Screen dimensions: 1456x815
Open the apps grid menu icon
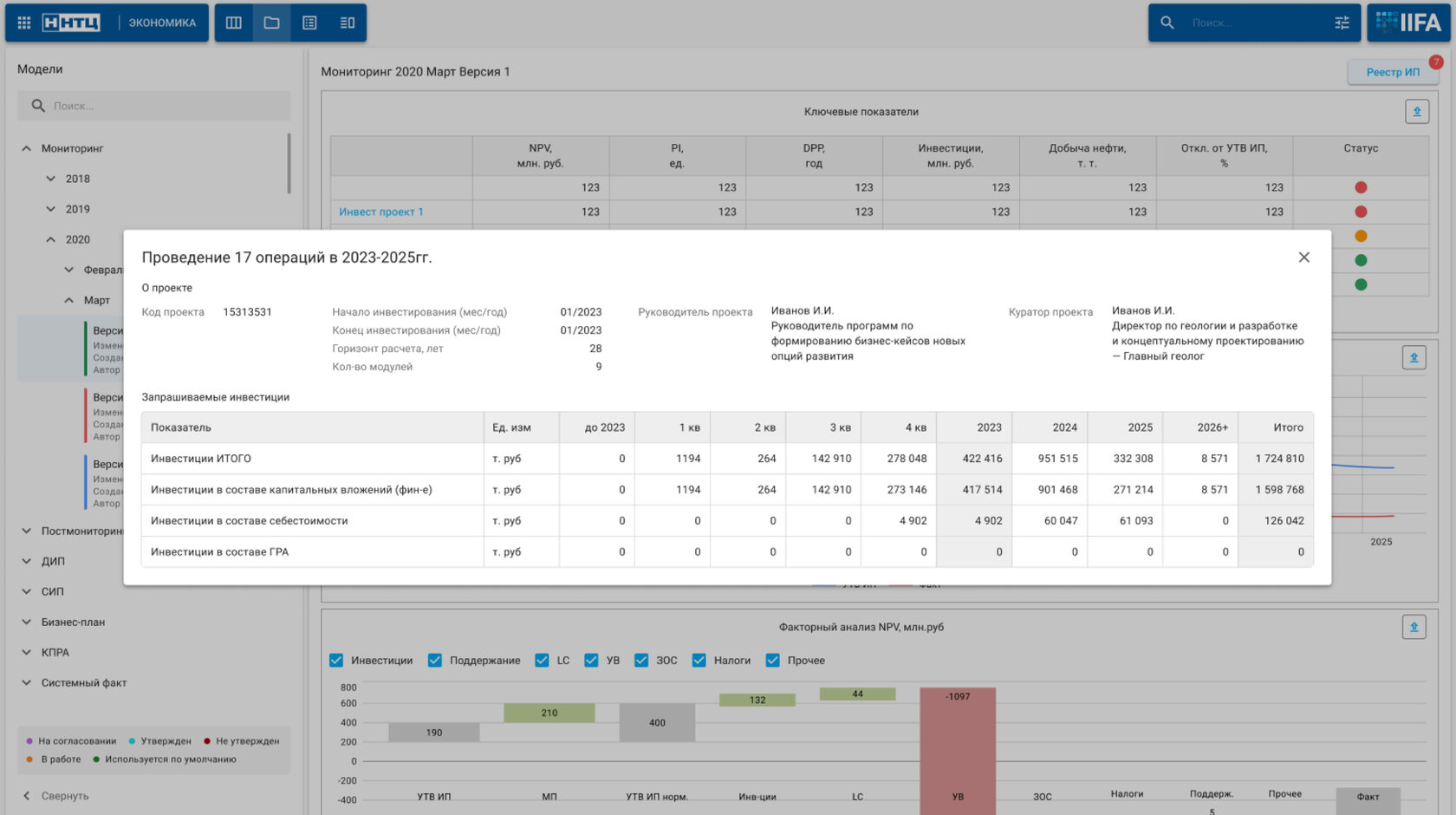click(24, 23)
